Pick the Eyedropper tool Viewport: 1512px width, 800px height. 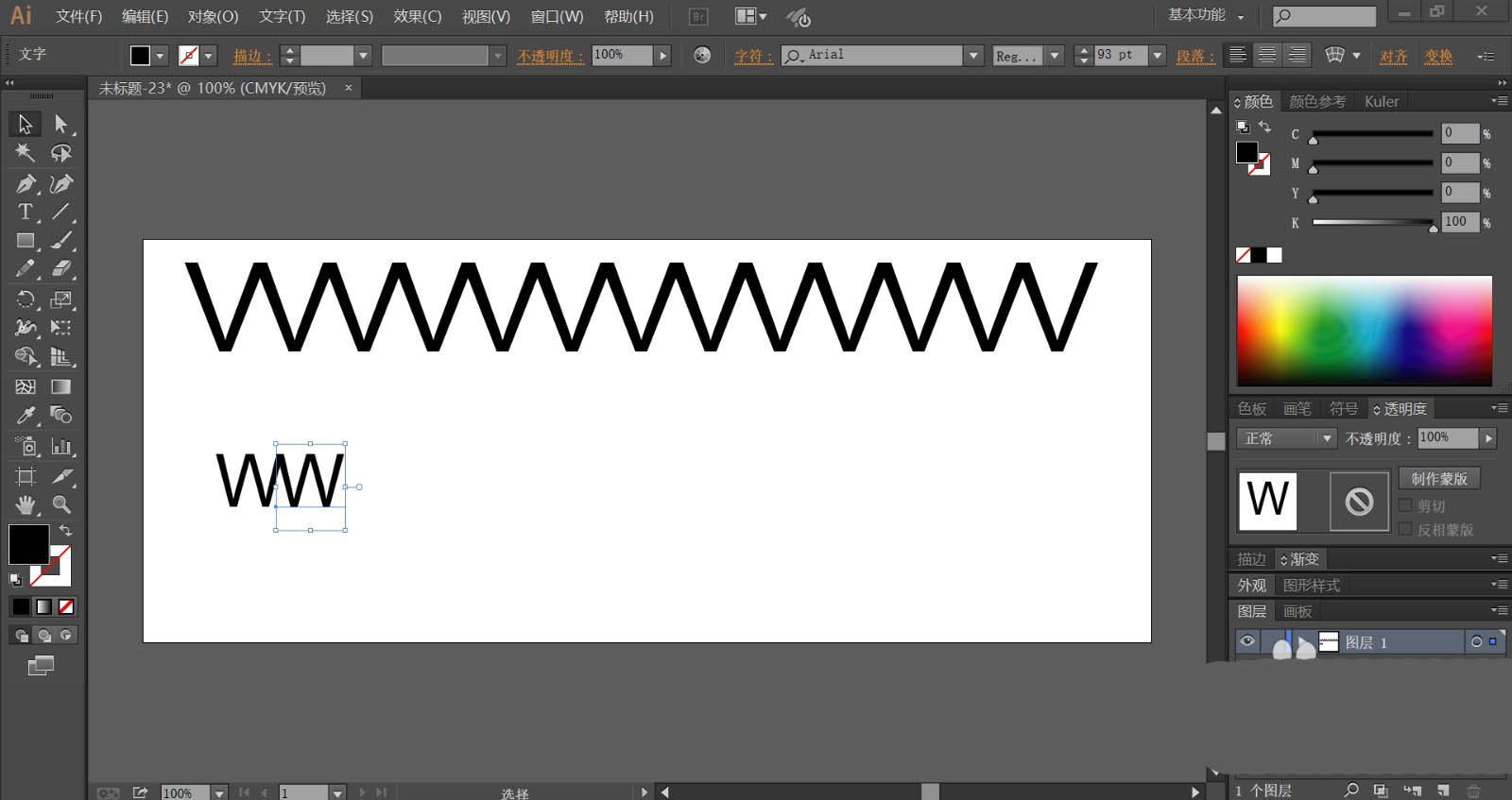tap(26, 416)
